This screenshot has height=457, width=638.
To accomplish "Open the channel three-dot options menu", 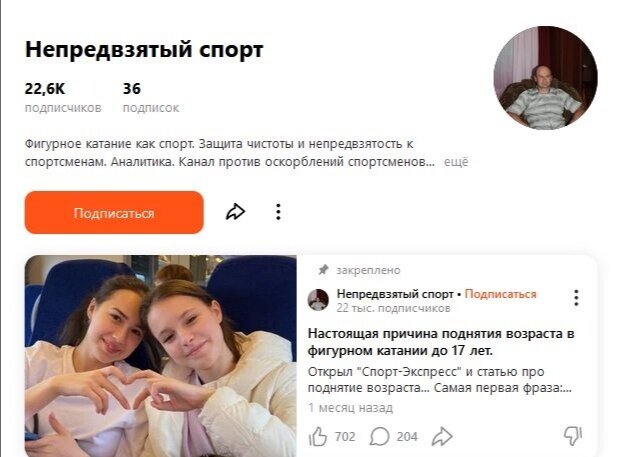I will coord(278,212).
